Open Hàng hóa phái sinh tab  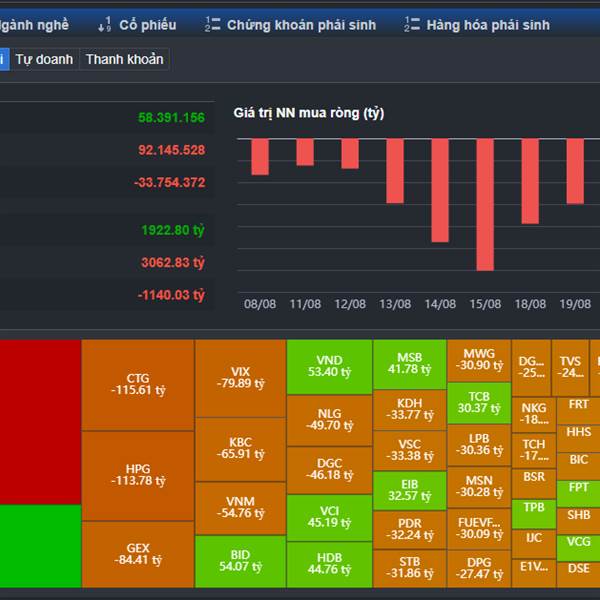(488, 25)
